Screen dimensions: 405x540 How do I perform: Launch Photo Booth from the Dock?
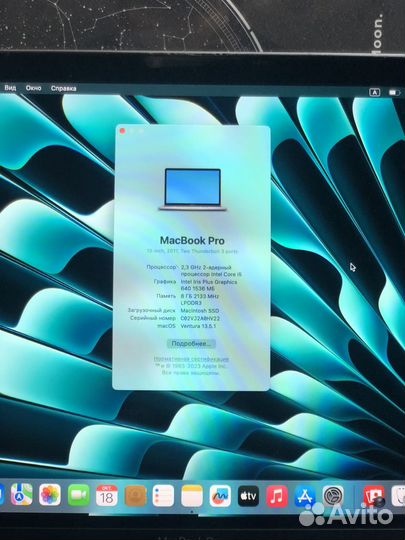click(x=374, y=496)
